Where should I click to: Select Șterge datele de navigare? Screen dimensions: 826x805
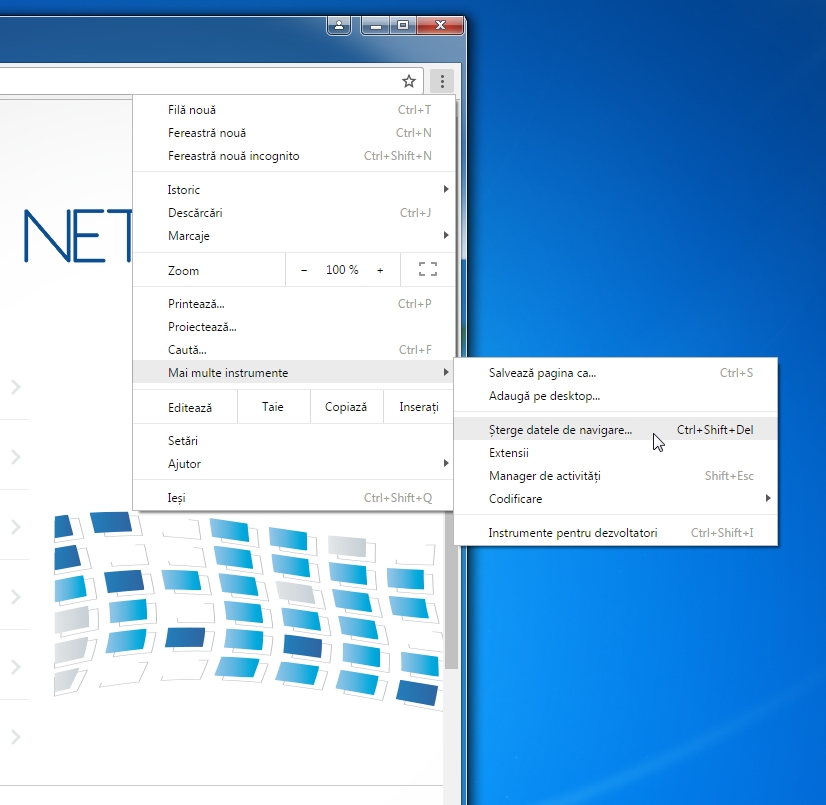tap(561, 430)
